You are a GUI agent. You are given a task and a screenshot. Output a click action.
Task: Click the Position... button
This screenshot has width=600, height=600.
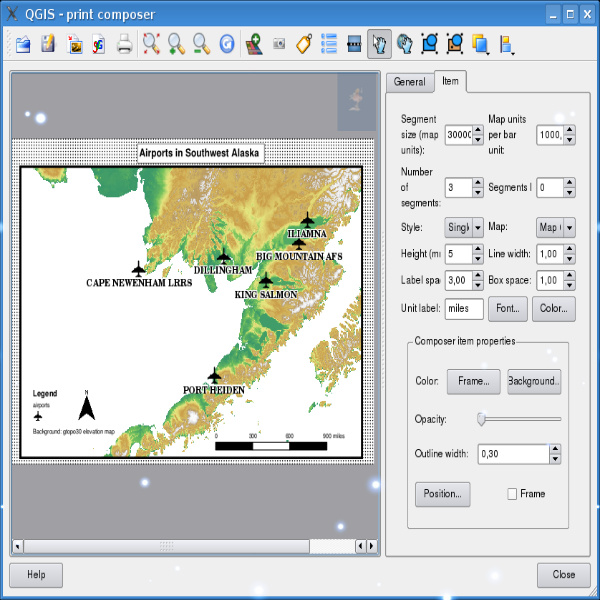coord(443,494)
